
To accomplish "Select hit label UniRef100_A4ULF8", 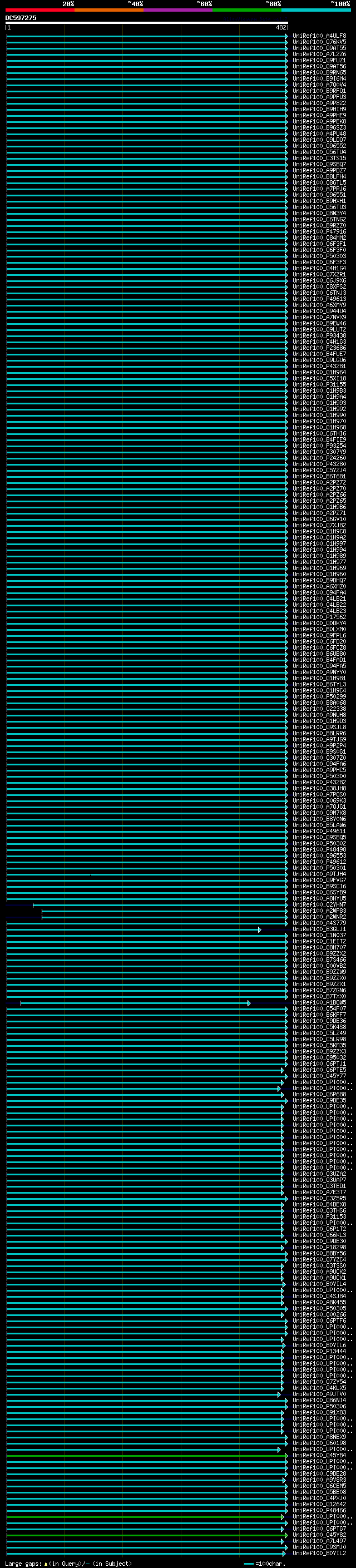I will tap(319, 36).
